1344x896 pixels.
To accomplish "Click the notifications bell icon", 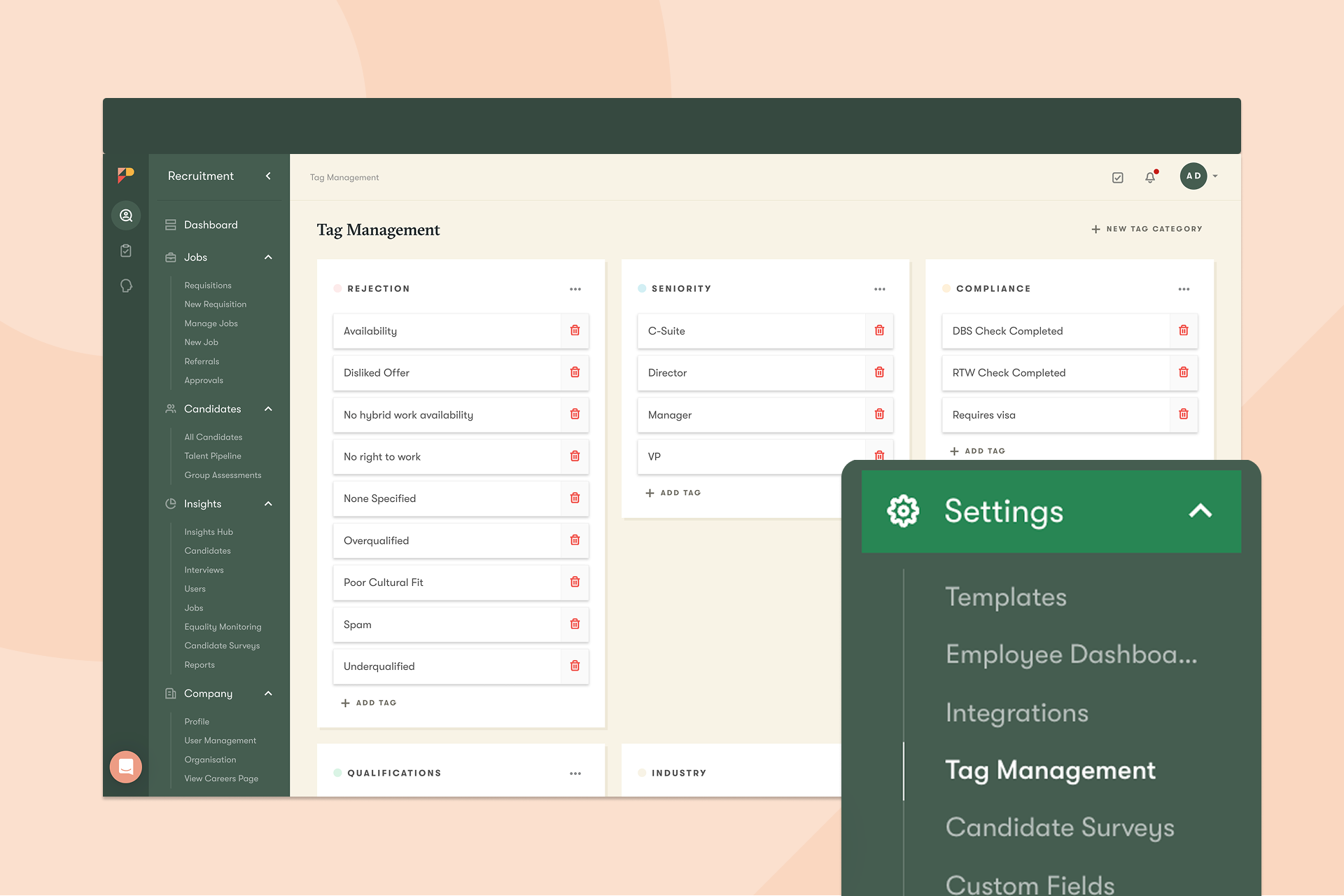I will click(1150, 177).
